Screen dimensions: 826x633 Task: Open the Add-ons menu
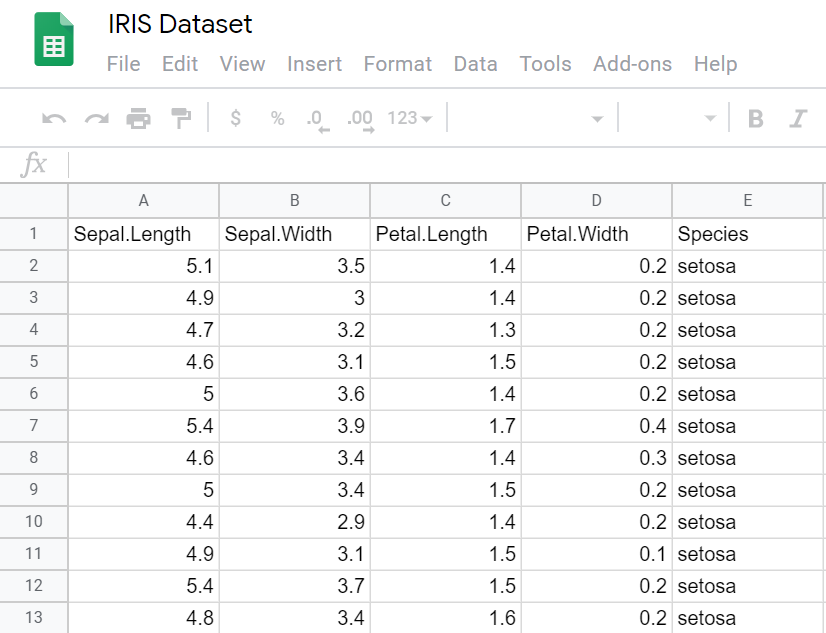coord(633,64)
